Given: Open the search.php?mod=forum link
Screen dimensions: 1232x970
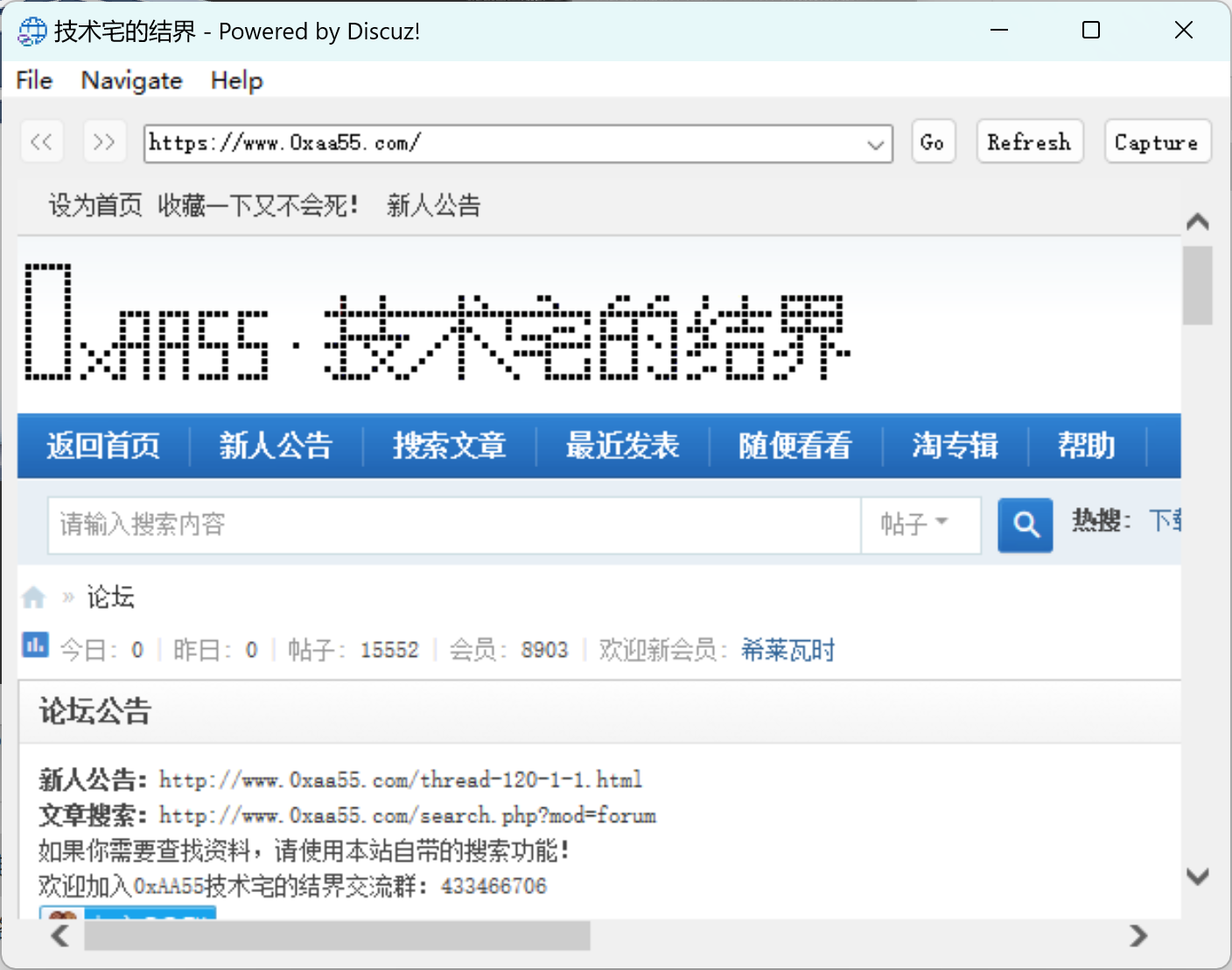Looking at the screenshot, I should click(408, 815).
